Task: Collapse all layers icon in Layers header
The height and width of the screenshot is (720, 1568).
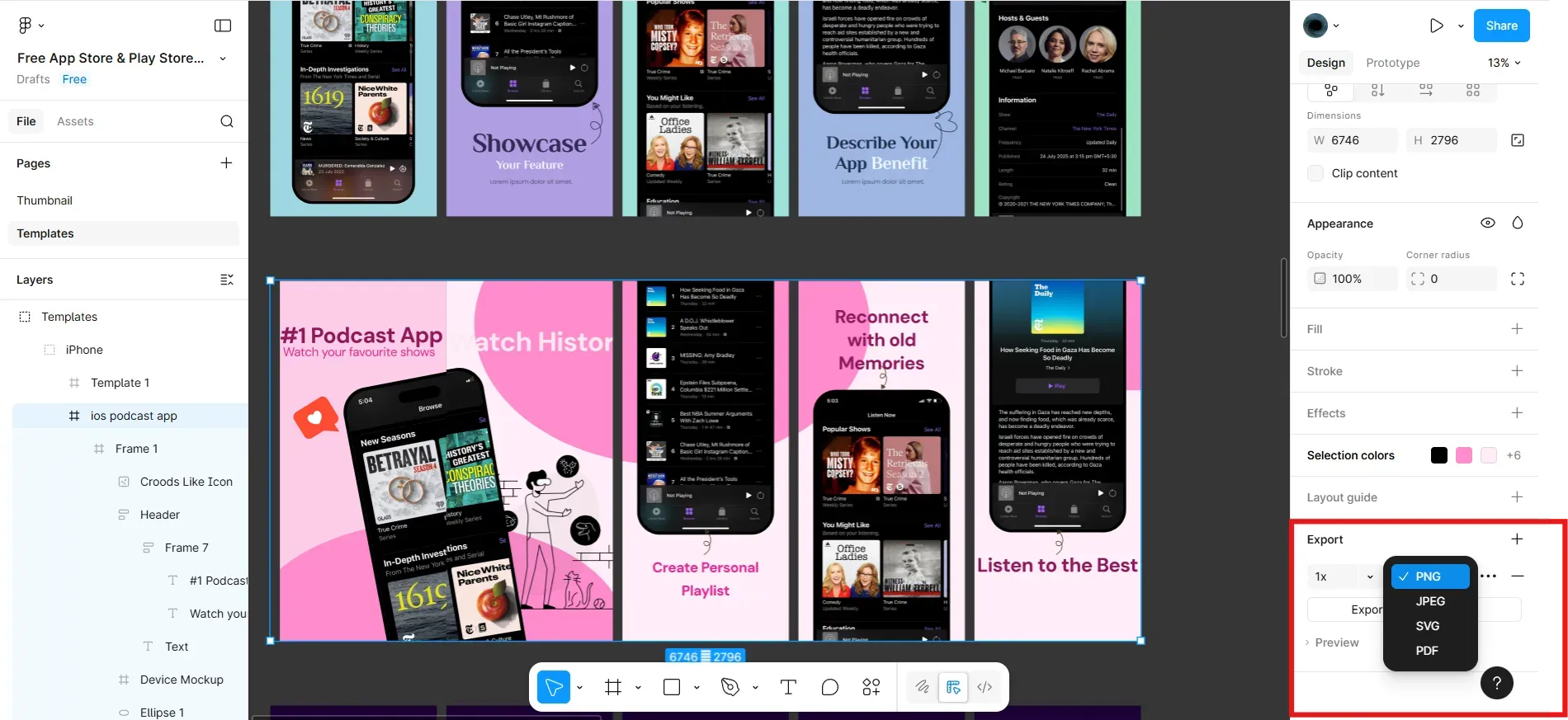Action: click(227, 280)
